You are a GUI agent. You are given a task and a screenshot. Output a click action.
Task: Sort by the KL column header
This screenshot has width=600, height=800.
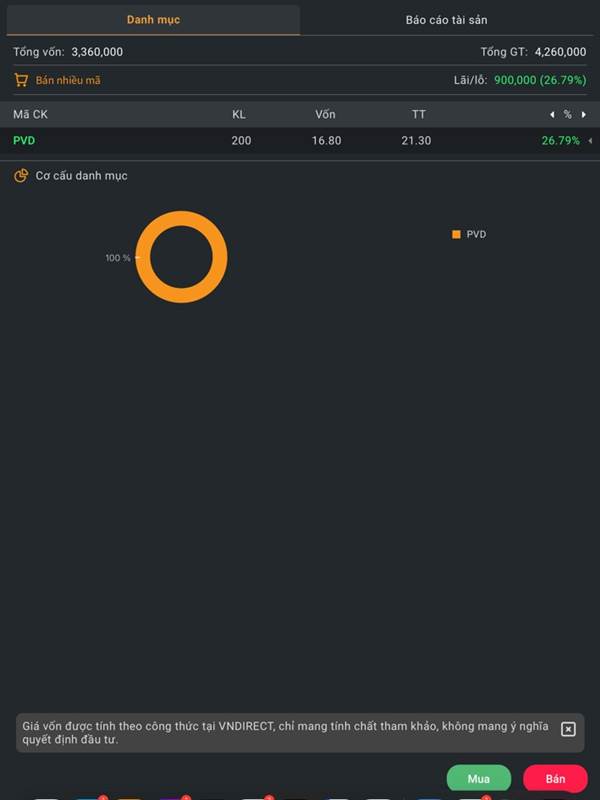pos(239,115)
